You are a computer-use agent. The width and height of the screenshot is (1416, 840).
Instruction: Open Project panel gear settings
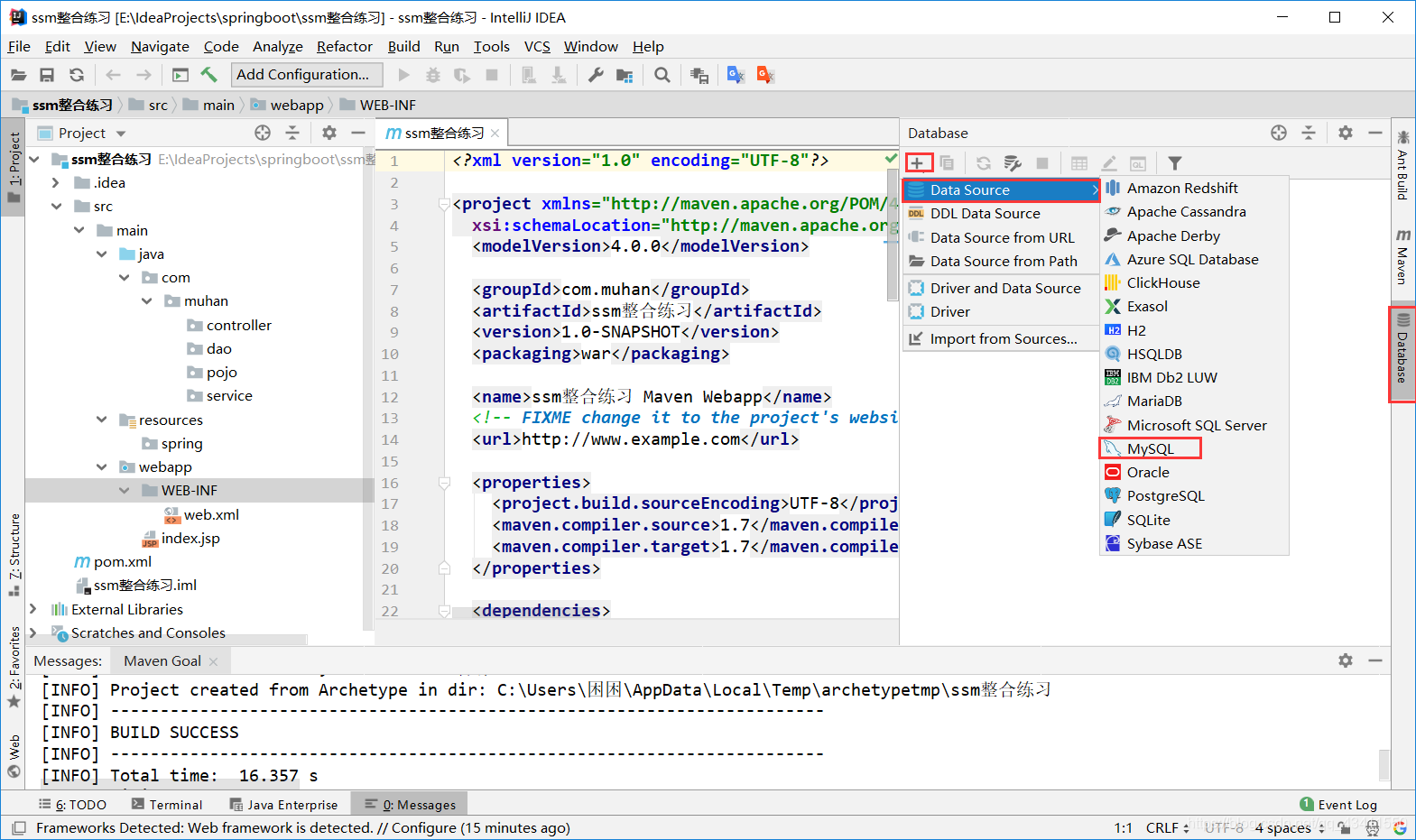pyautogui.click(x=329, y=133)
